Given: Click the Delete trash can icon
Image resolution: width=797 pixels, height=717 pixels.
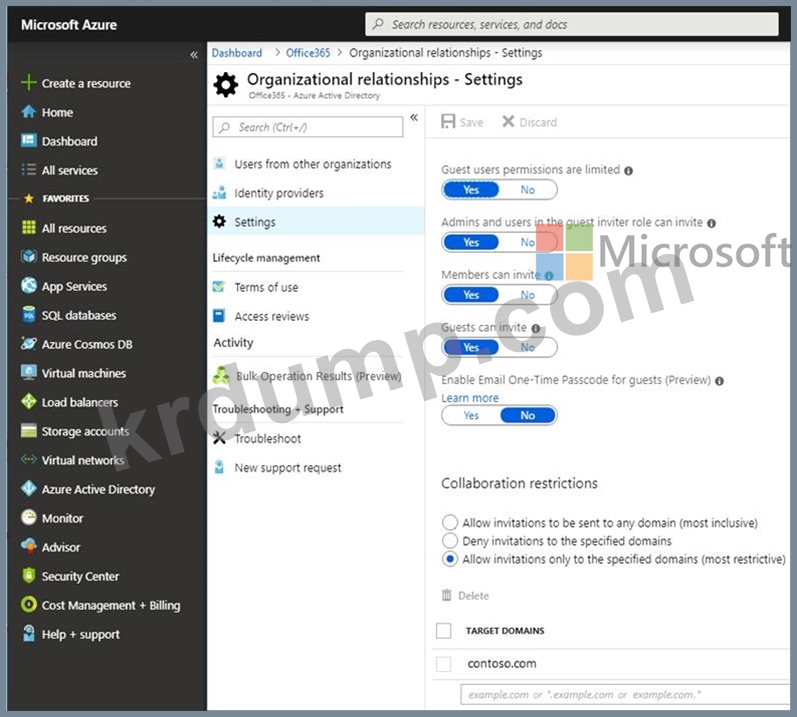Looking at the screenshot, I should tap(446, 595).
